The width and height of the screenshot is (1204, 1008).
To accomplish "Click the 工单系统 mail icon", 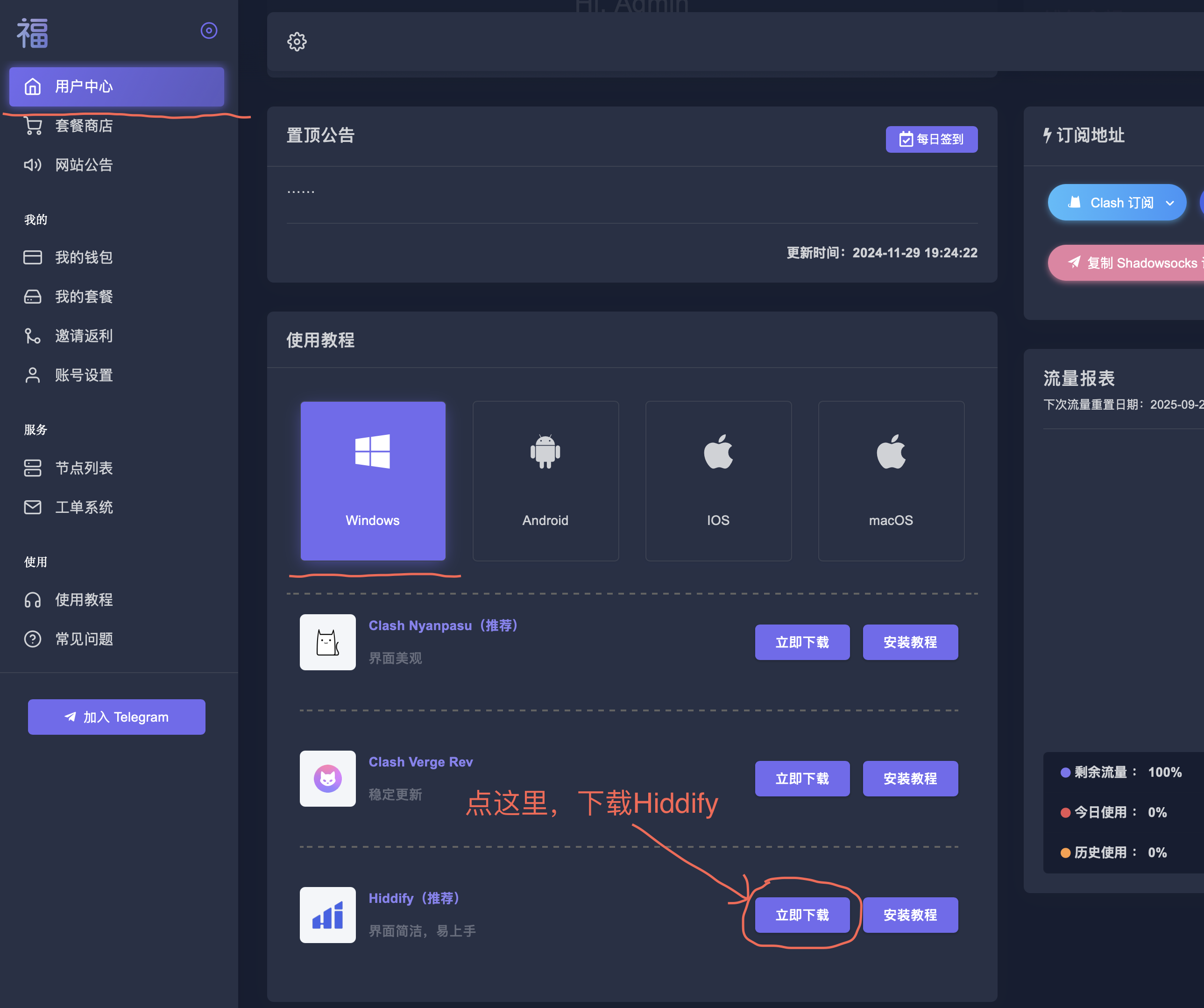I will [x=33, y=507].
